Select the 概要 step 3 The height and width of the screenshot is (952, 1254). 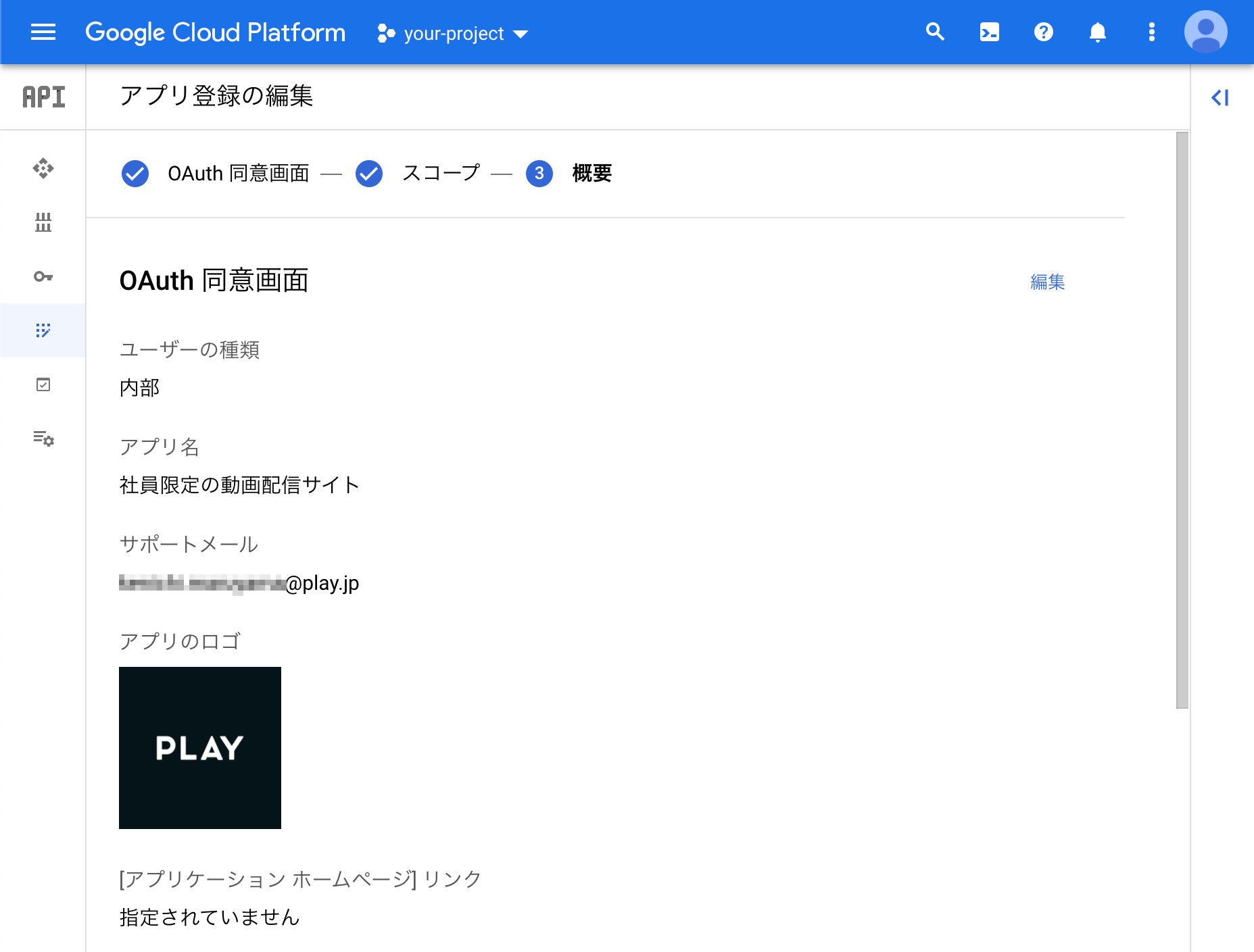[569, 174]
